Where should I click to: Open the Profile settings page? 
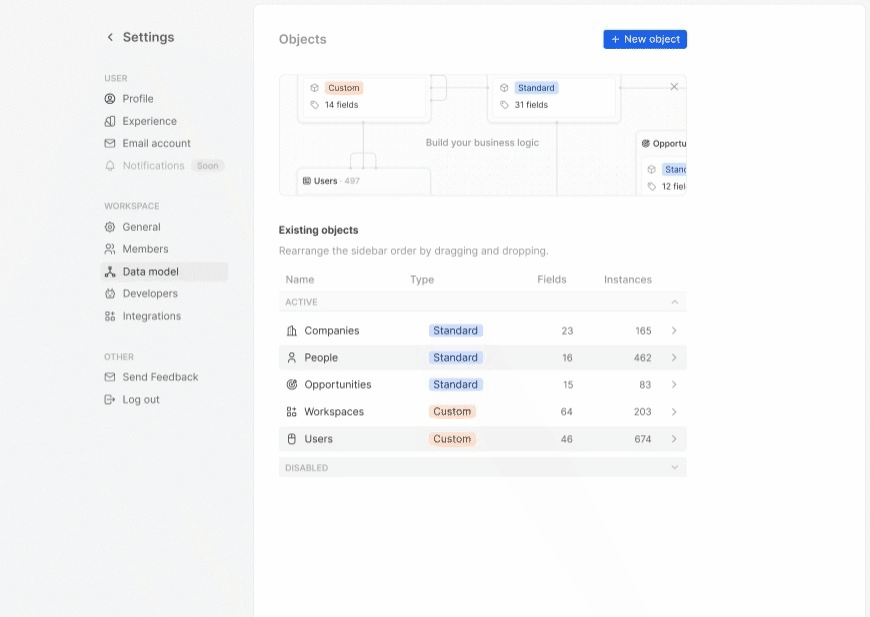coord(137,99)
